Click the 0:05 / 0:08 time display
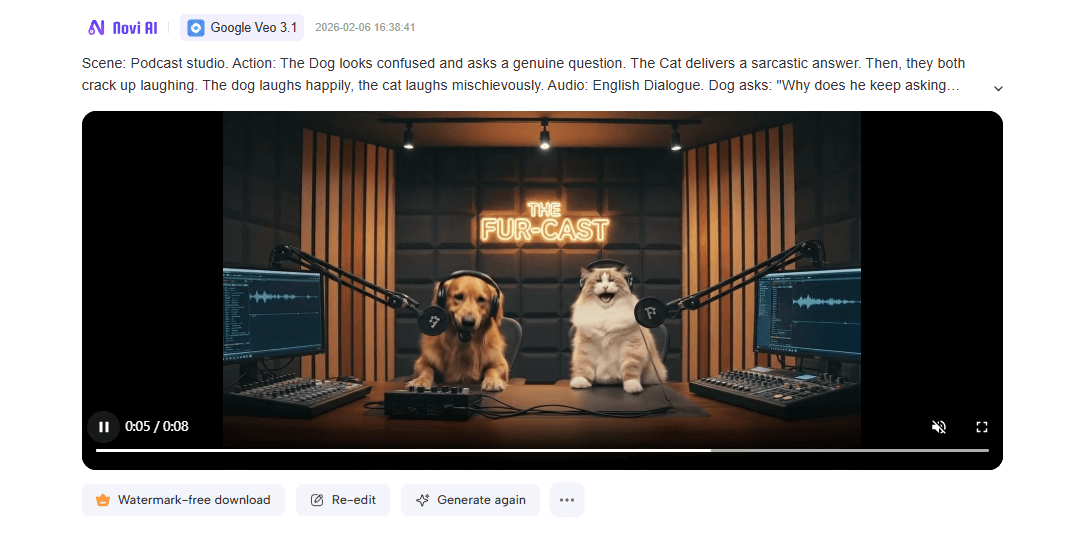 [x=156, y=427]
